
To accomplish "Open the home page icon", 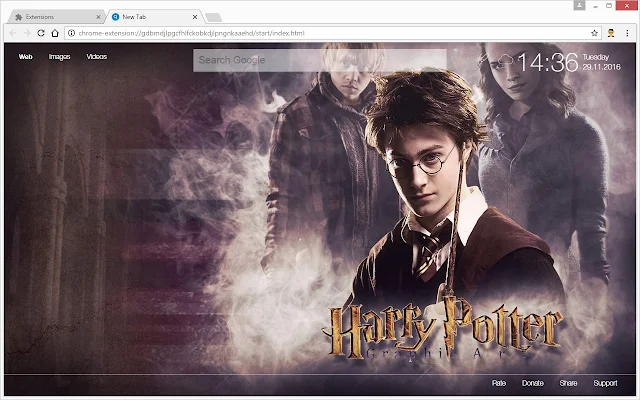I will pyautogui.click(x=55, y=33).
